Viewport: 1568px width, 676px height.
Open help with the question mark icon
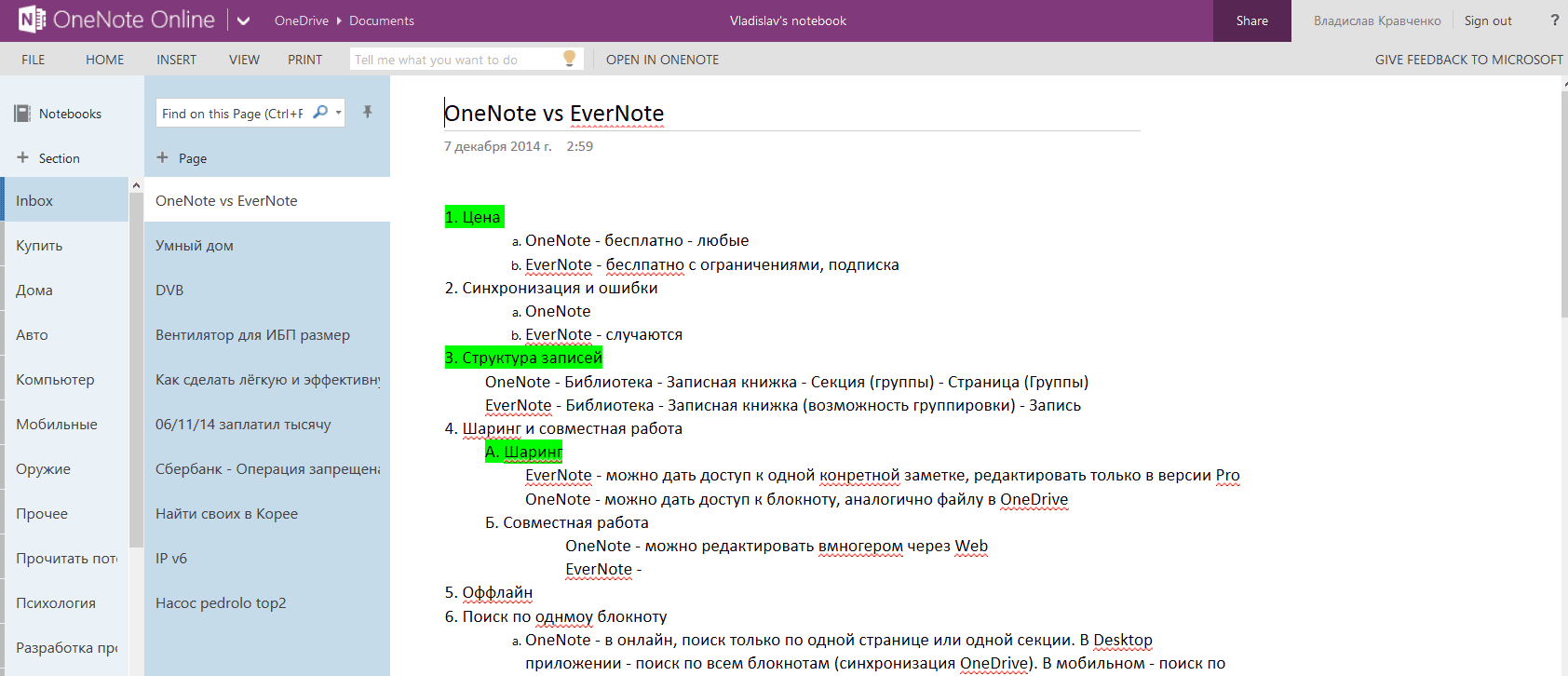[x=1554, y=20]
